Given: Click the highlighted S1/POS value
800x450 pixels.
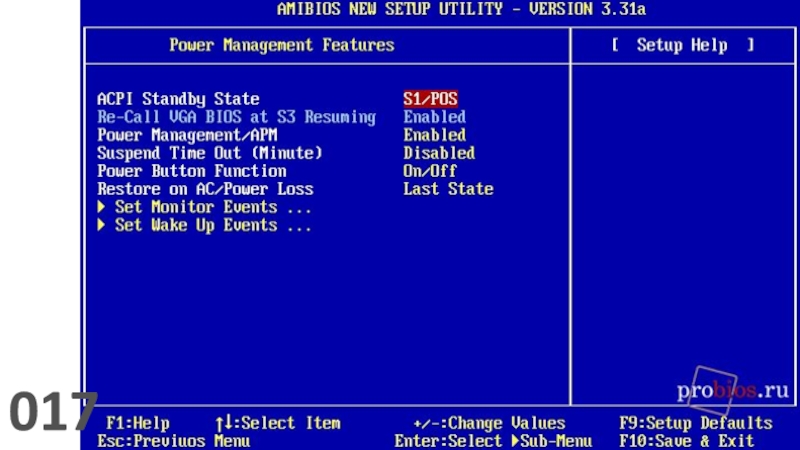Looking at the screenshot, I should [x=430, y=99].
